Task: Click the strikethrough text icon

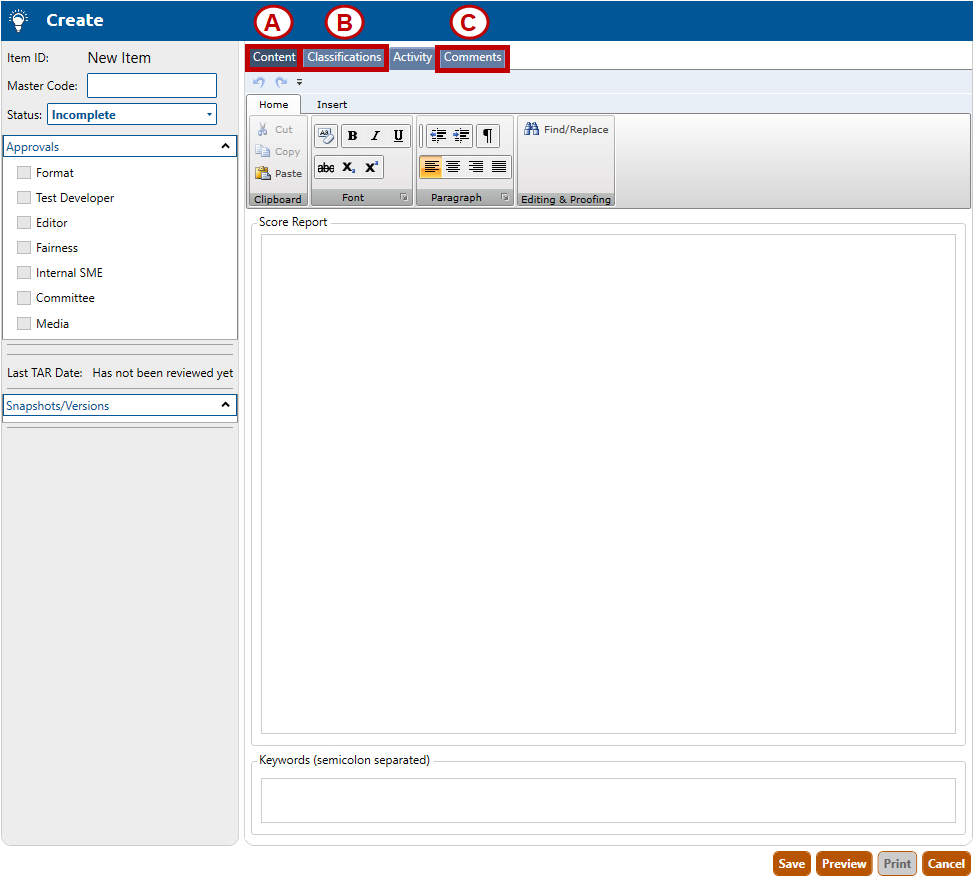Action: click(326, 168)
